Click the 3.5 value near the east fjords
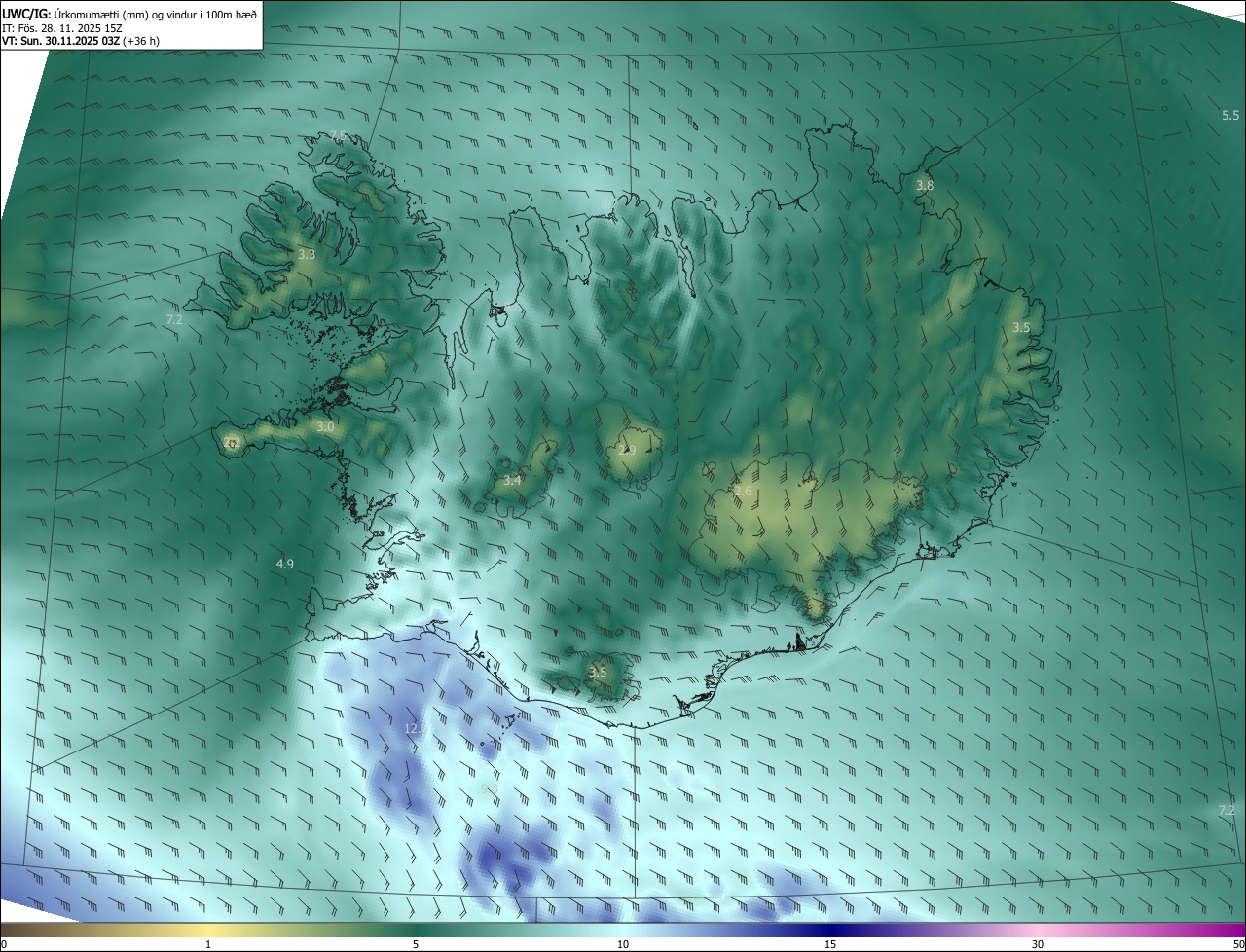The width and height of the screenshot is (1246, 952). click(x=1020, y=328)
